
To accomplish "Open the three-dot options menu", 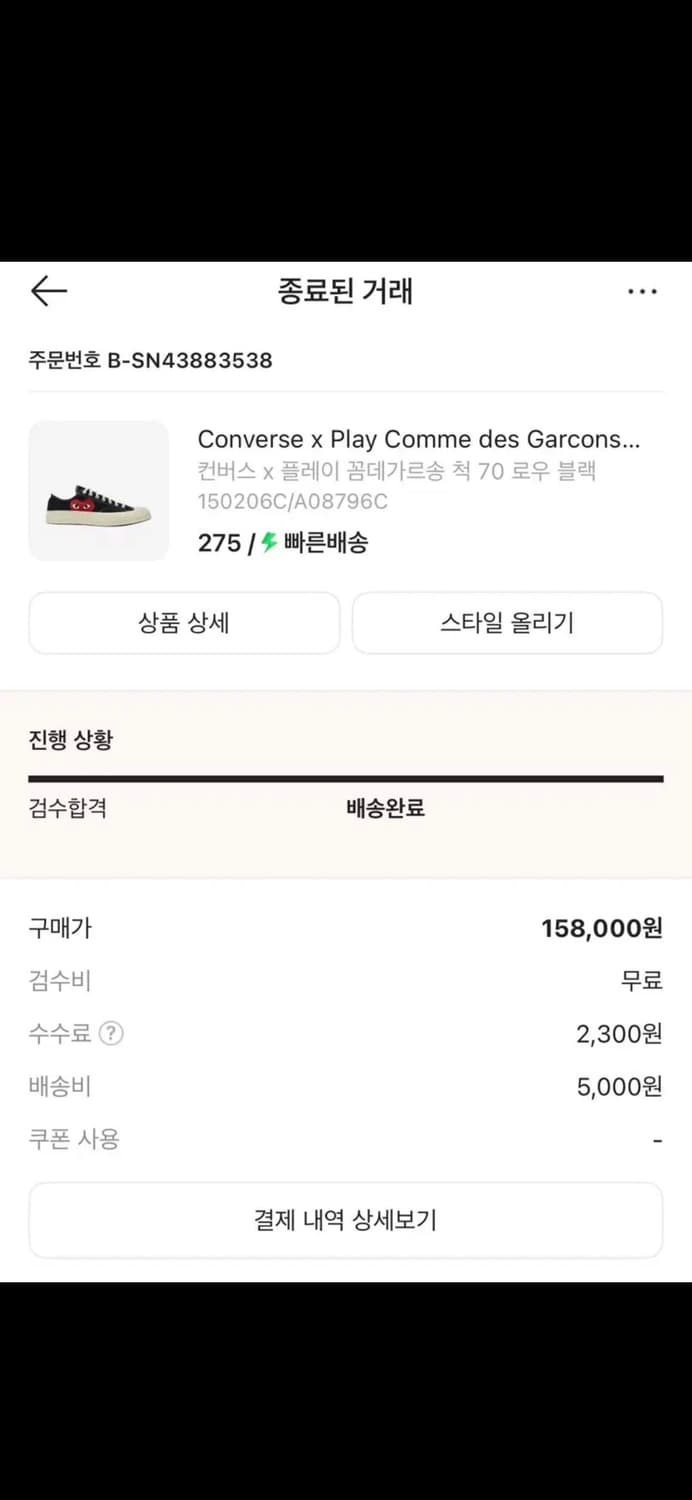I will click(x=641, y=291).
